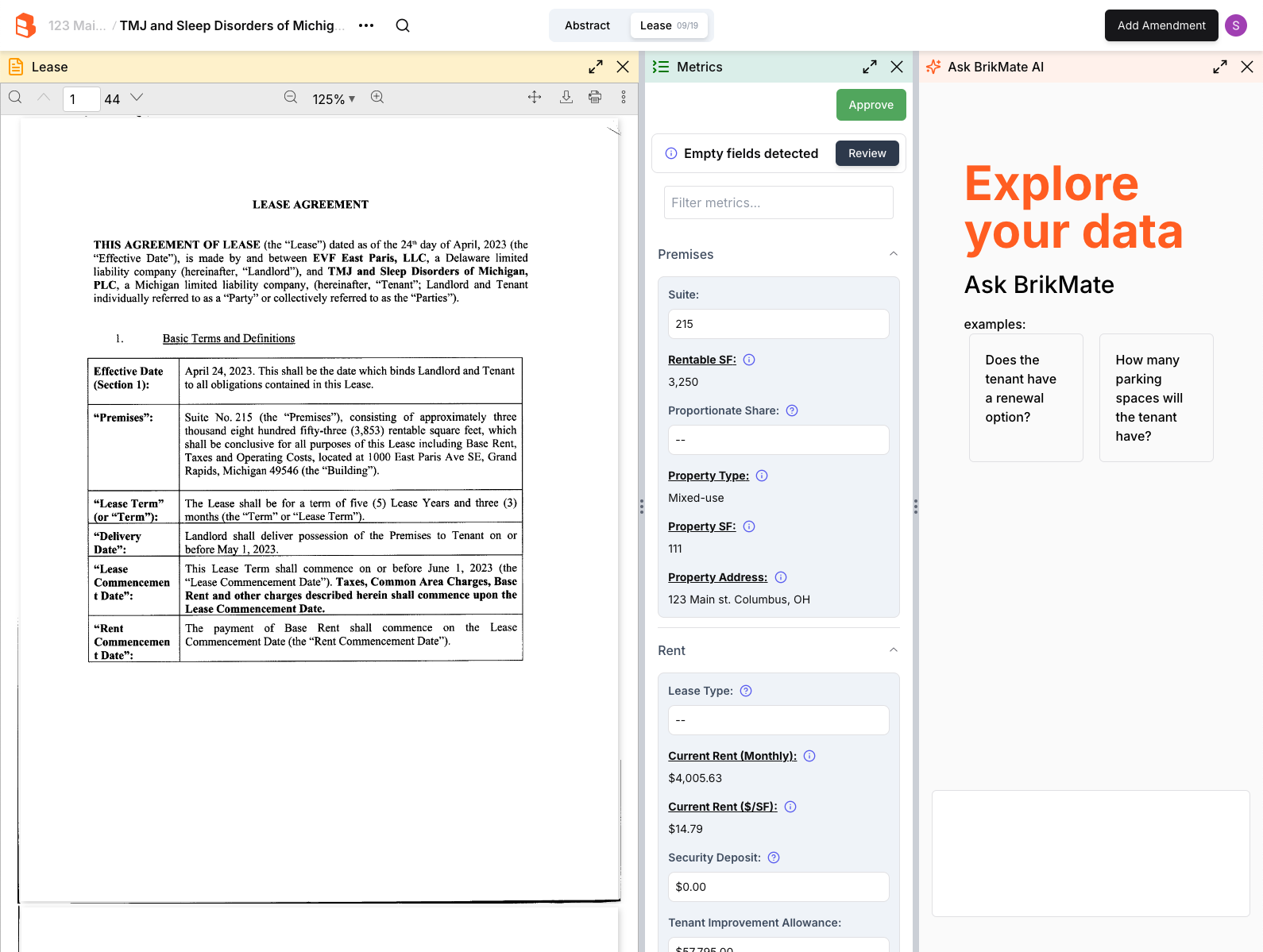The height and width of the screenshot is (952, 1263).
Task: Open the 125% zoom level dropdown
Action: 334,98
